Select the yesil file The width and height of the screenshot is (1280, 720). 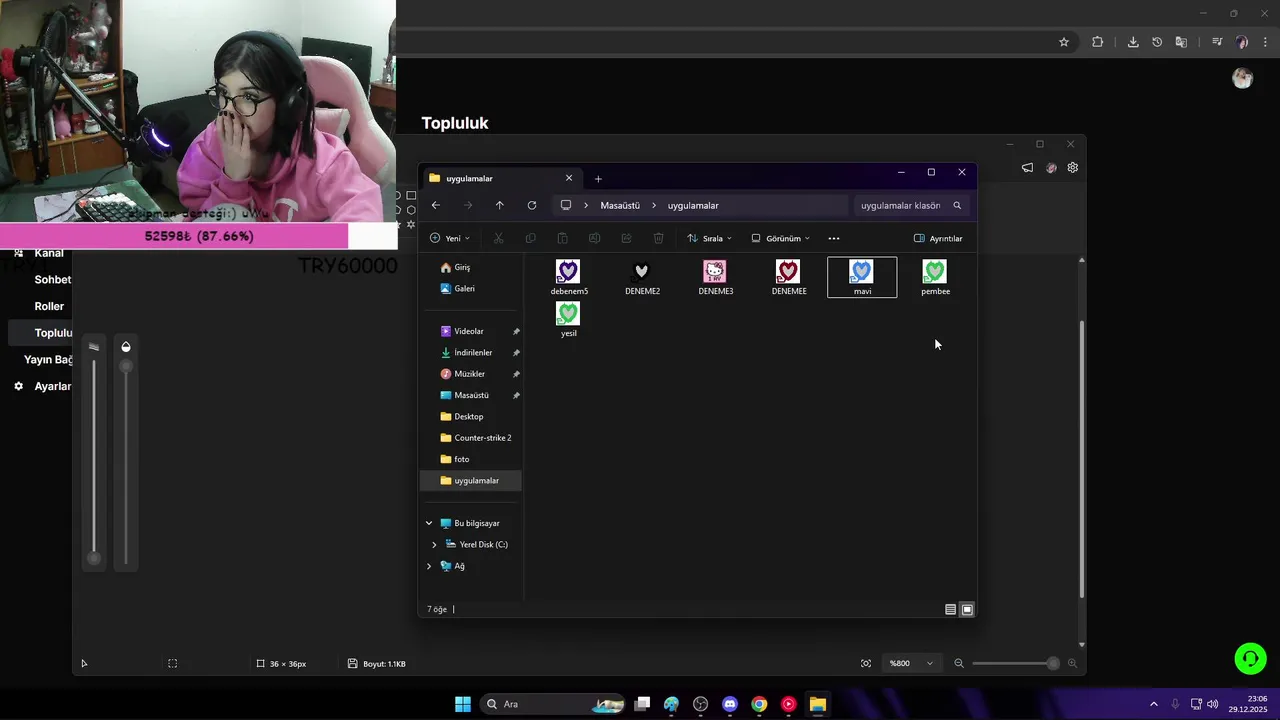tap(569, 319)
